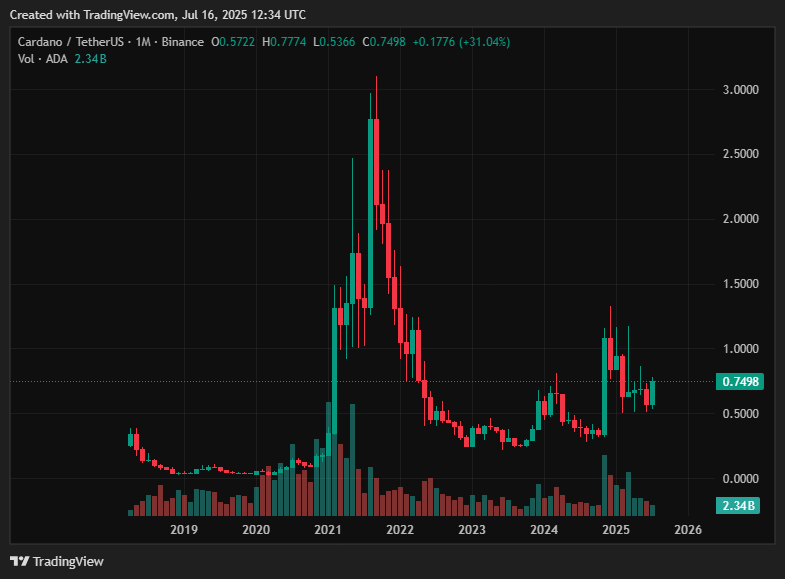Viewport: 785px width, 579px height.
Task: Click the 2024 time axis label
Action: click(544, 529)
